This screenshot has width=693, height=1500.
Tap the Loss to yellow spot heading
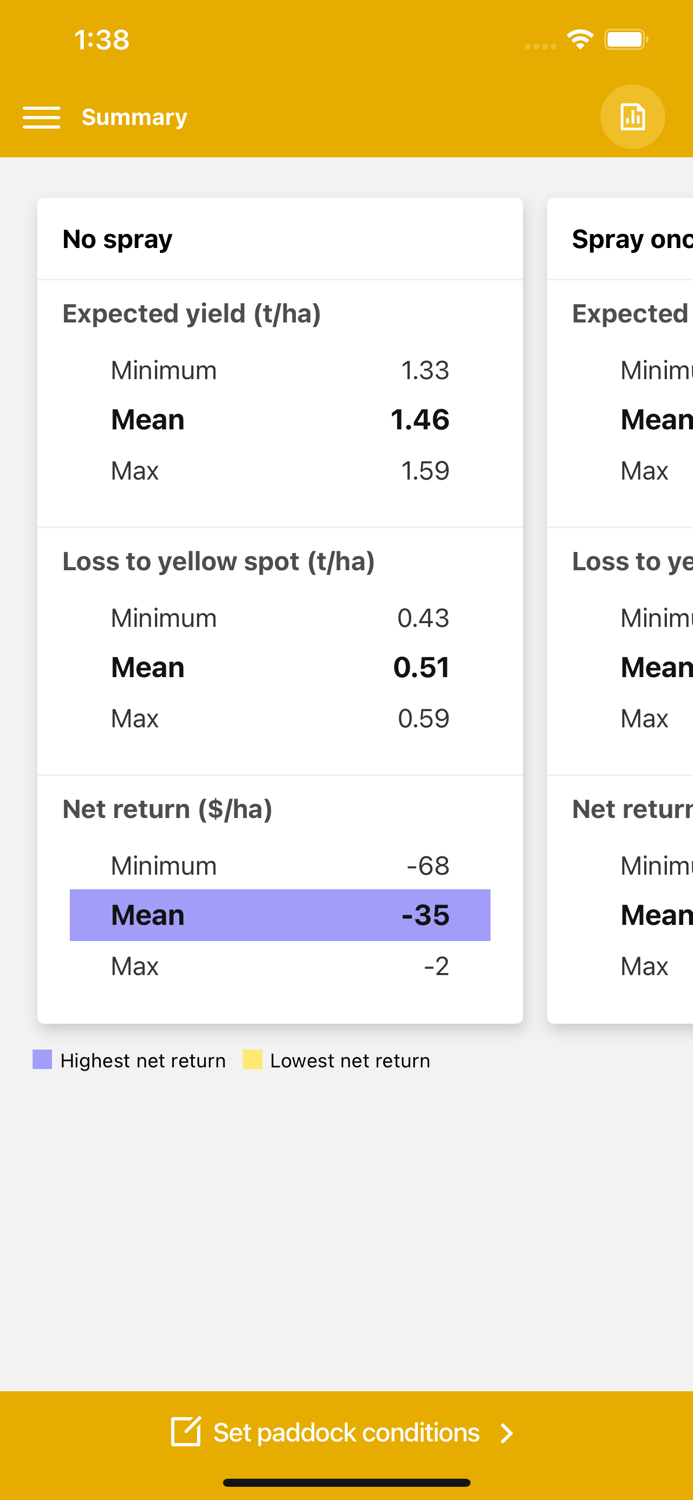click(x=218, y=562)
